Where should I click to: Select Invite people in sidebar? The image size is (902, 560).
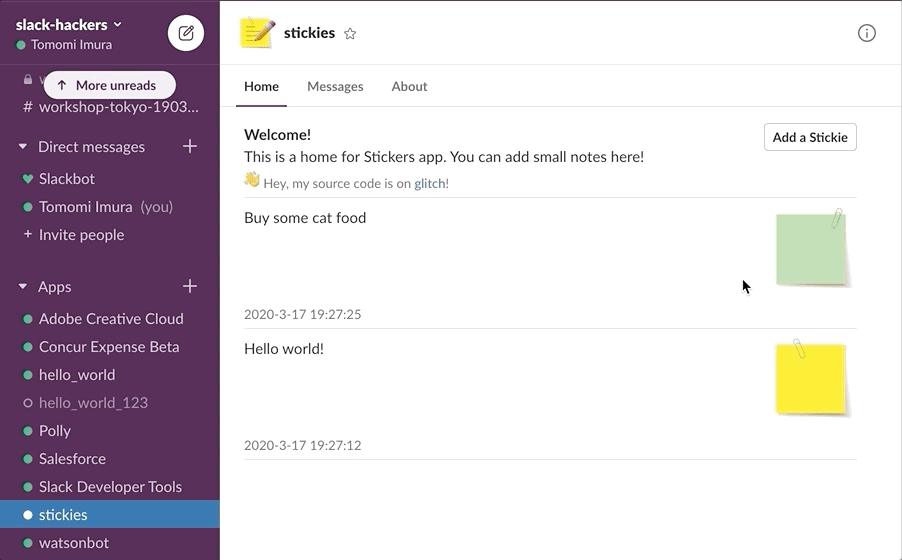click(x=81, y=235)
